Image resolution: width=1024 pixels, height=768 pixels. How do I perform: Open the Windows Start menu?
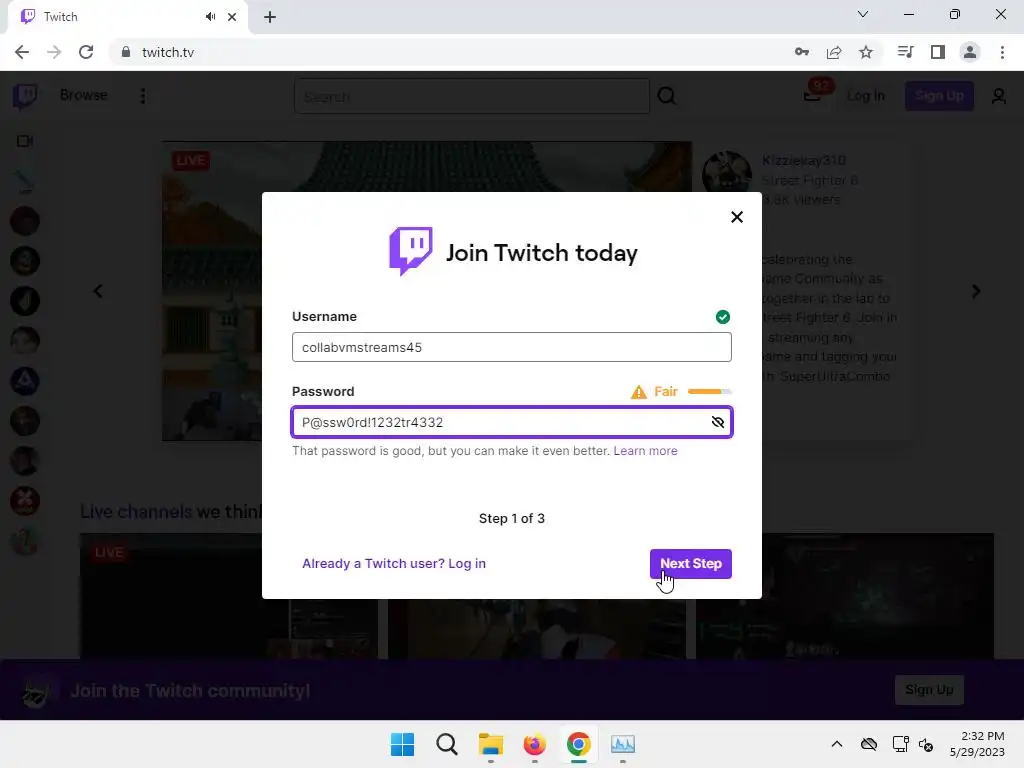click(x=402, y=744)
